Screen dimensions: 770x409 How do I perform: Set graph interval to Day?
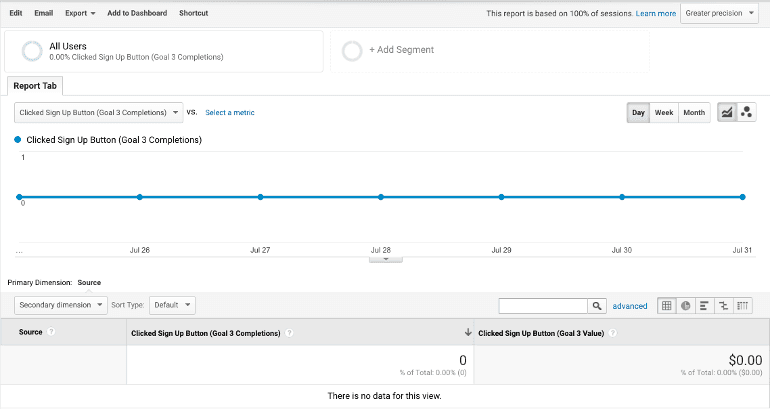click(x=638, y=113)
